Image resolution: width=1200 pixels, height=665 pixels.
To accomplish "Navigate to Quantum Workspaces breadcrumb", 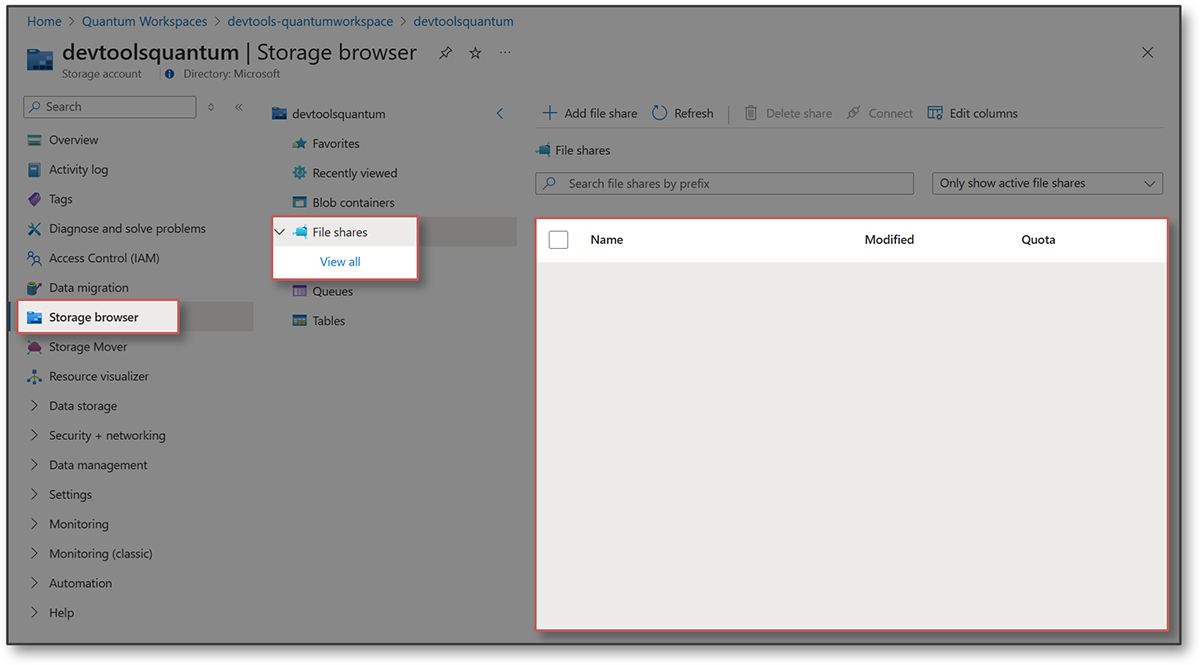I will click(144, 20).
